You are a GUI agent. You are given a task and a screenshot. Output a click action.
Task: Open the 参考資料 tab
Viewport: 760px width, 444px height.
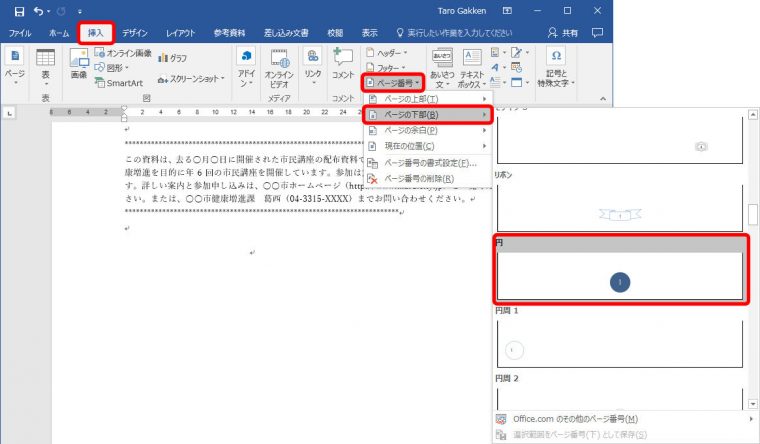(x=229, y=33)
